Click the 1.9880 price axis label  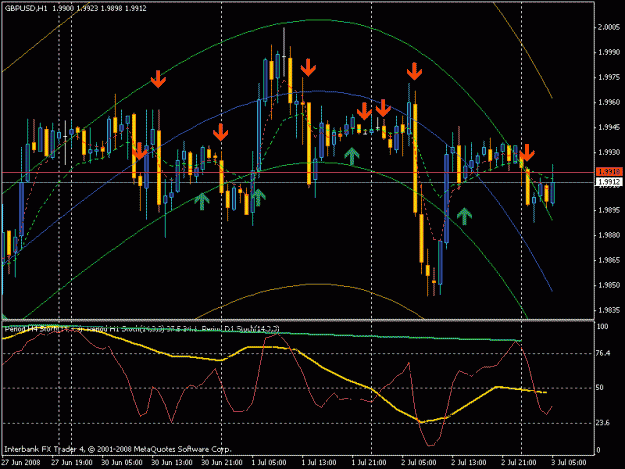(609, 235)
